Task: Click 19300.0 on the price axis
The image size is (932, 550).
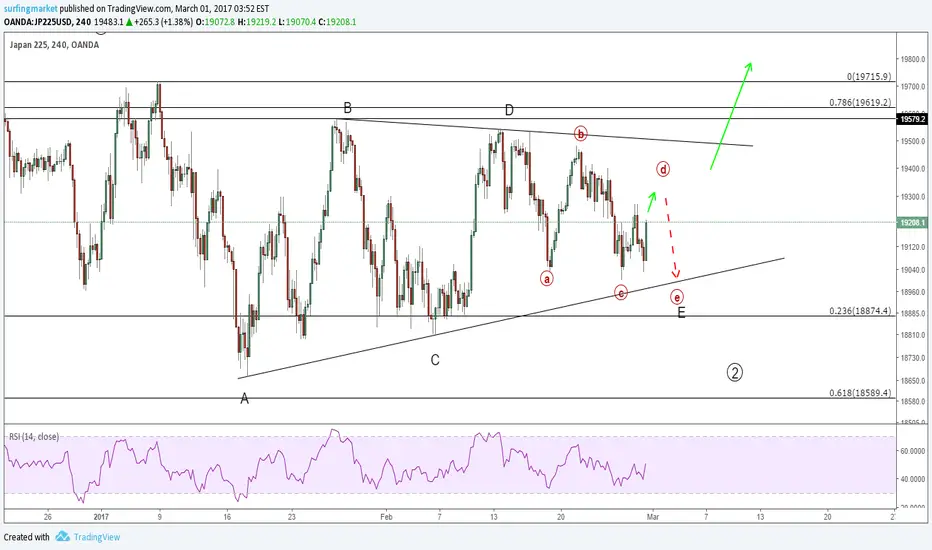Action: (x=913, y=197)
